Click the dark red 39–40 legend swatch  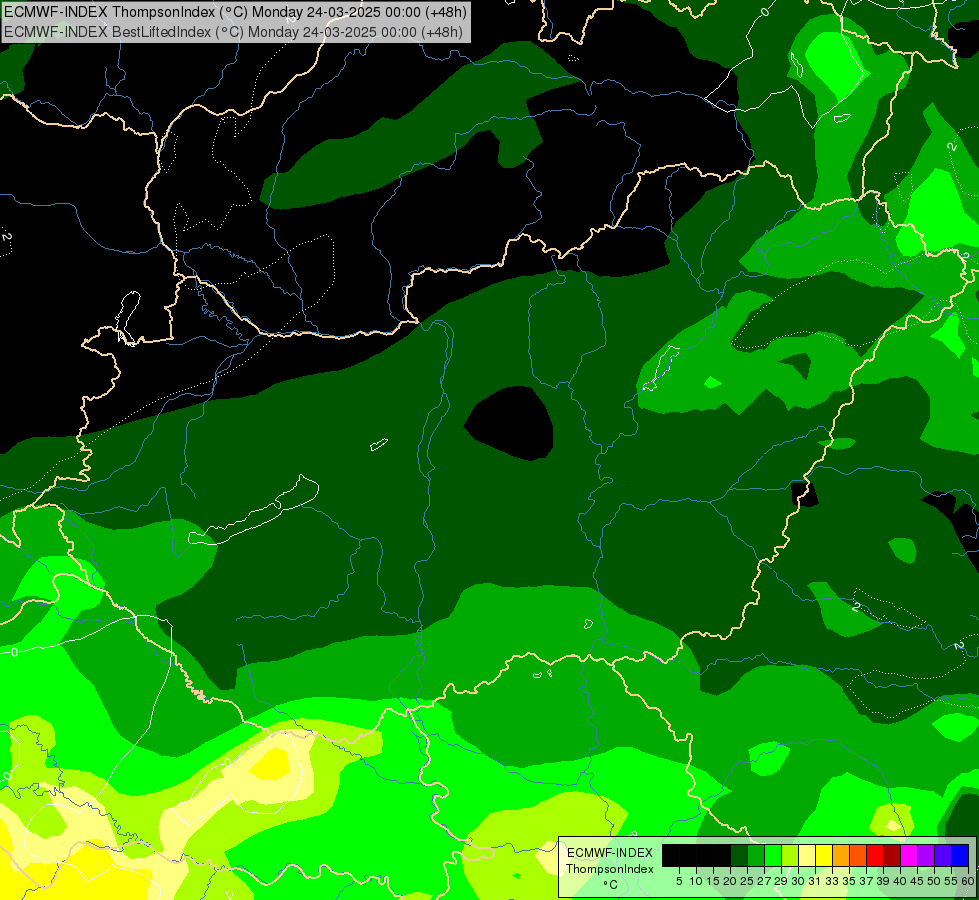tap(892, 855)
